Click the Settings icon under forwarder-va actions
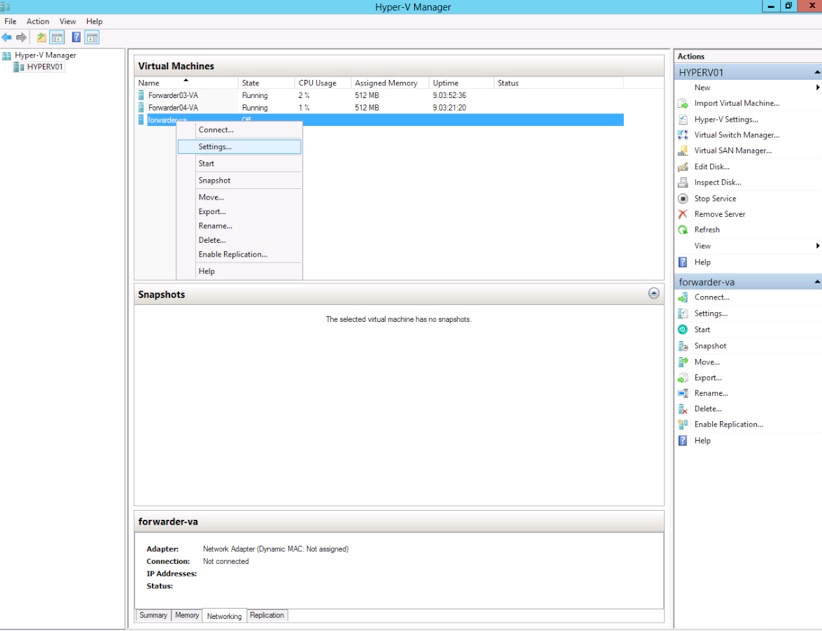The image size is (822, 631). (x=683, y=313)
